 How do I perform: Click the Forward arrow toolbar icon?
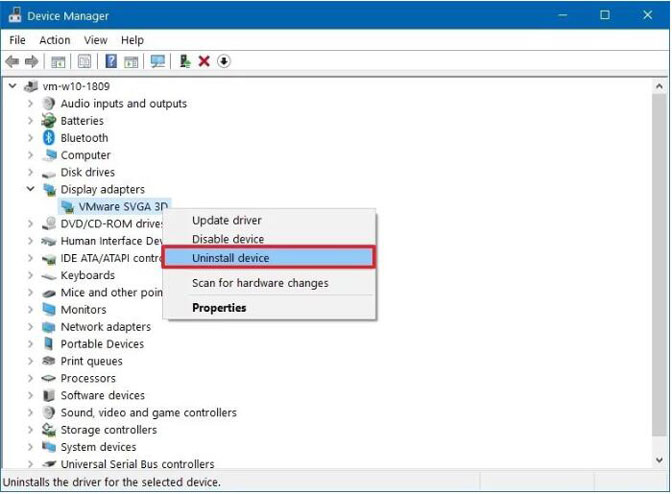pos(32,62)
